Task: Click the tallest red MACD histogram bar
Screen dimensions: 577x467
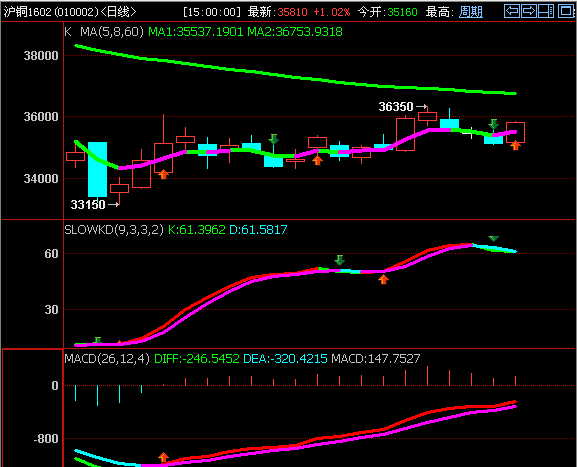Action: point(427,376)
